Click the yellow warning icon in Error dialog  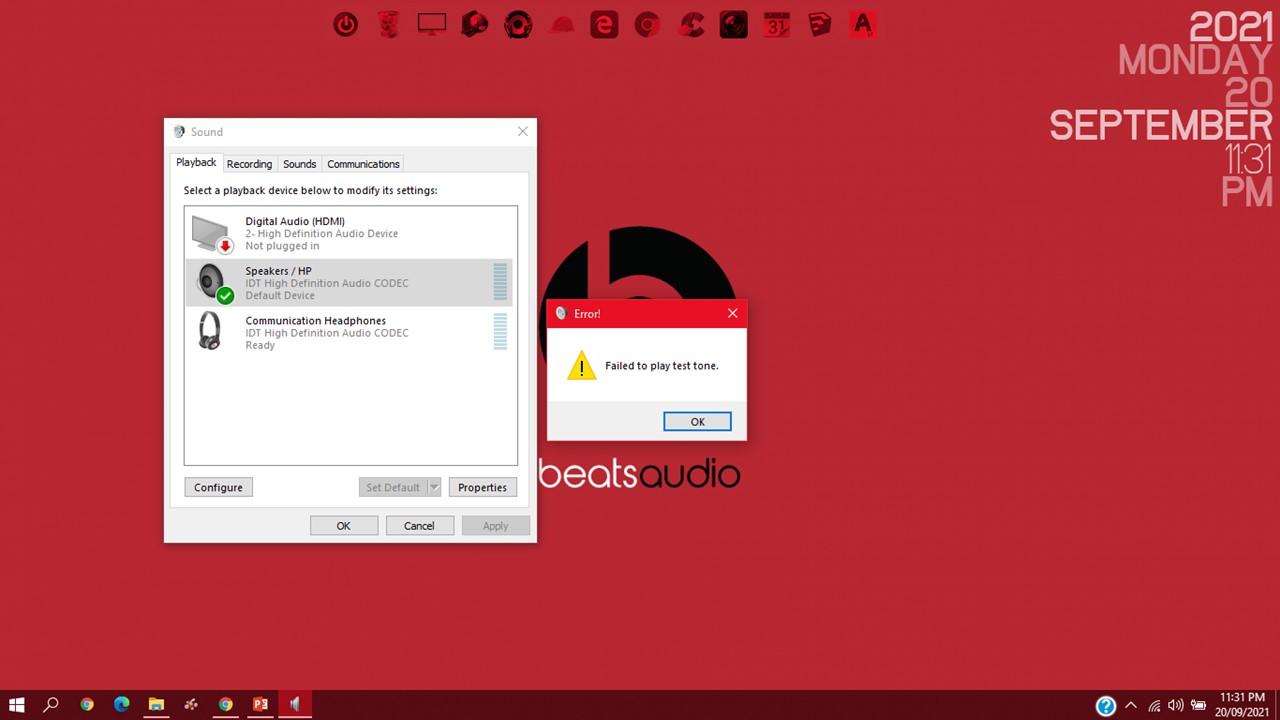point(581,366)
